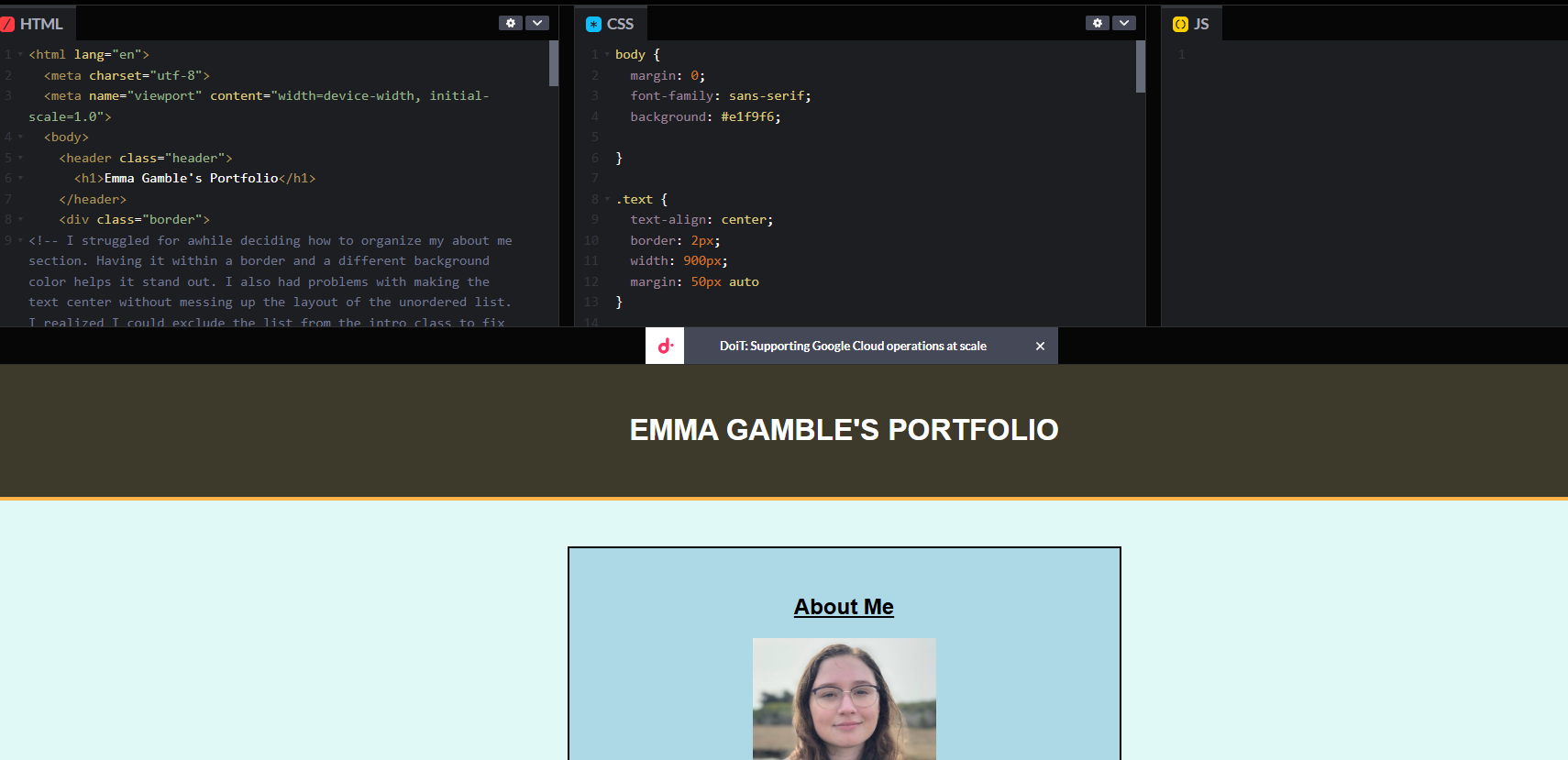Fold the .text rule in CSS line 8
Viewport: 1568px width, 760px height.
tap(607, 199)
